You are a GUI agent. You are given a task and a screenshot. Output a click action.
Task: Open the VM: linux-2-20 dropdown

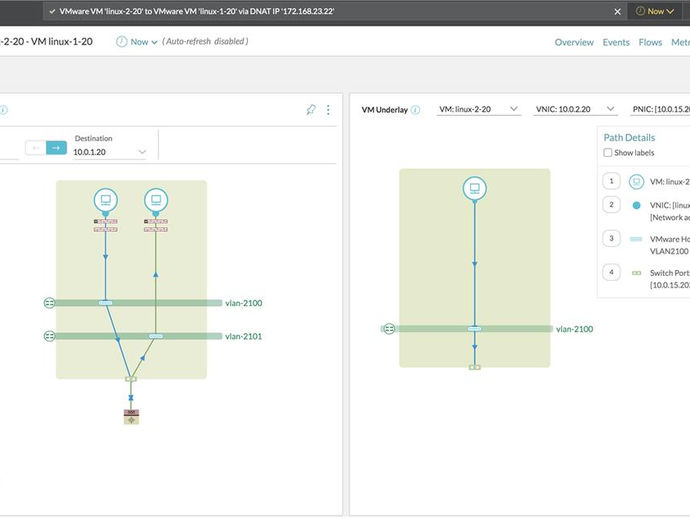pyautogui.click(x=479, y=109)
